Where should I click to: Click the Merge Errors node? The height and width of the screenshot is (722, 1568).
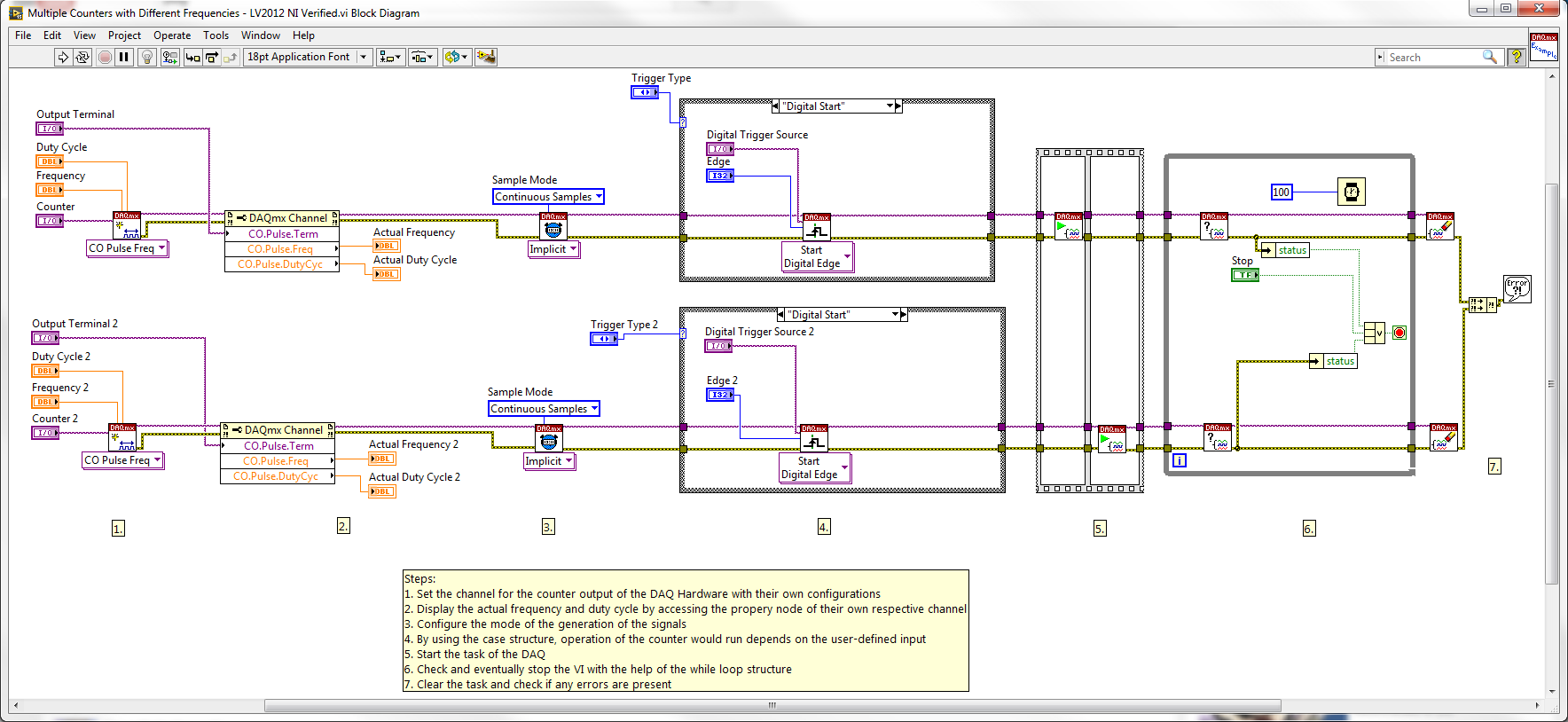pos(1481,305)
